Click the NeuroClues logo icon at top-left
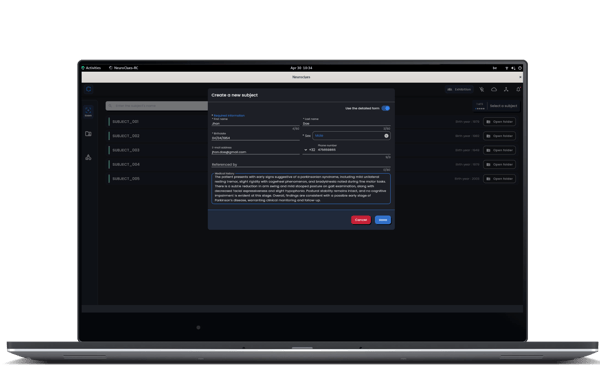Viewport: 600px width, 370px height. pyautogui.click(x=88, y=89)
